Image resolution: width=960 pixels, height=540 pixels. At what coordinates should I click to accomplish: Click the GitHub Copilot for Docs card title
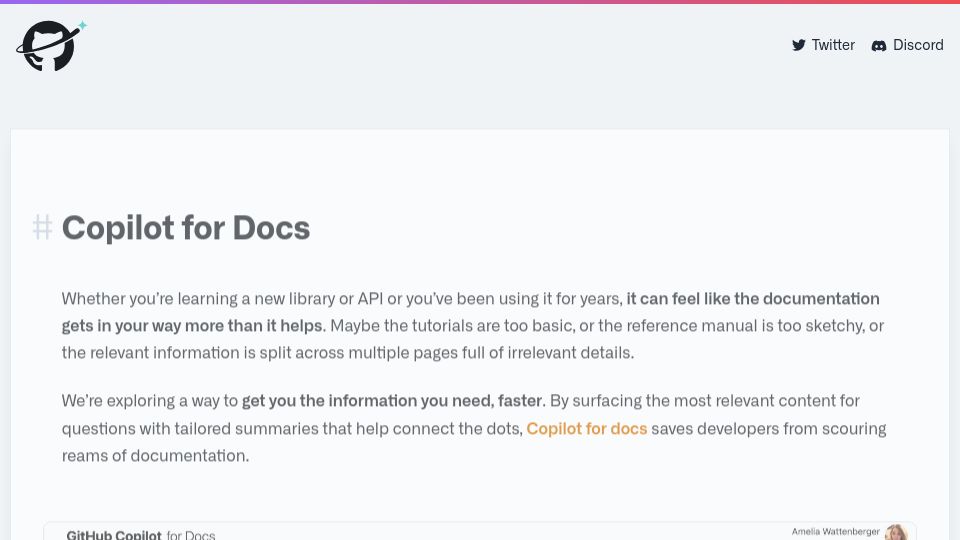click(141, 534)
